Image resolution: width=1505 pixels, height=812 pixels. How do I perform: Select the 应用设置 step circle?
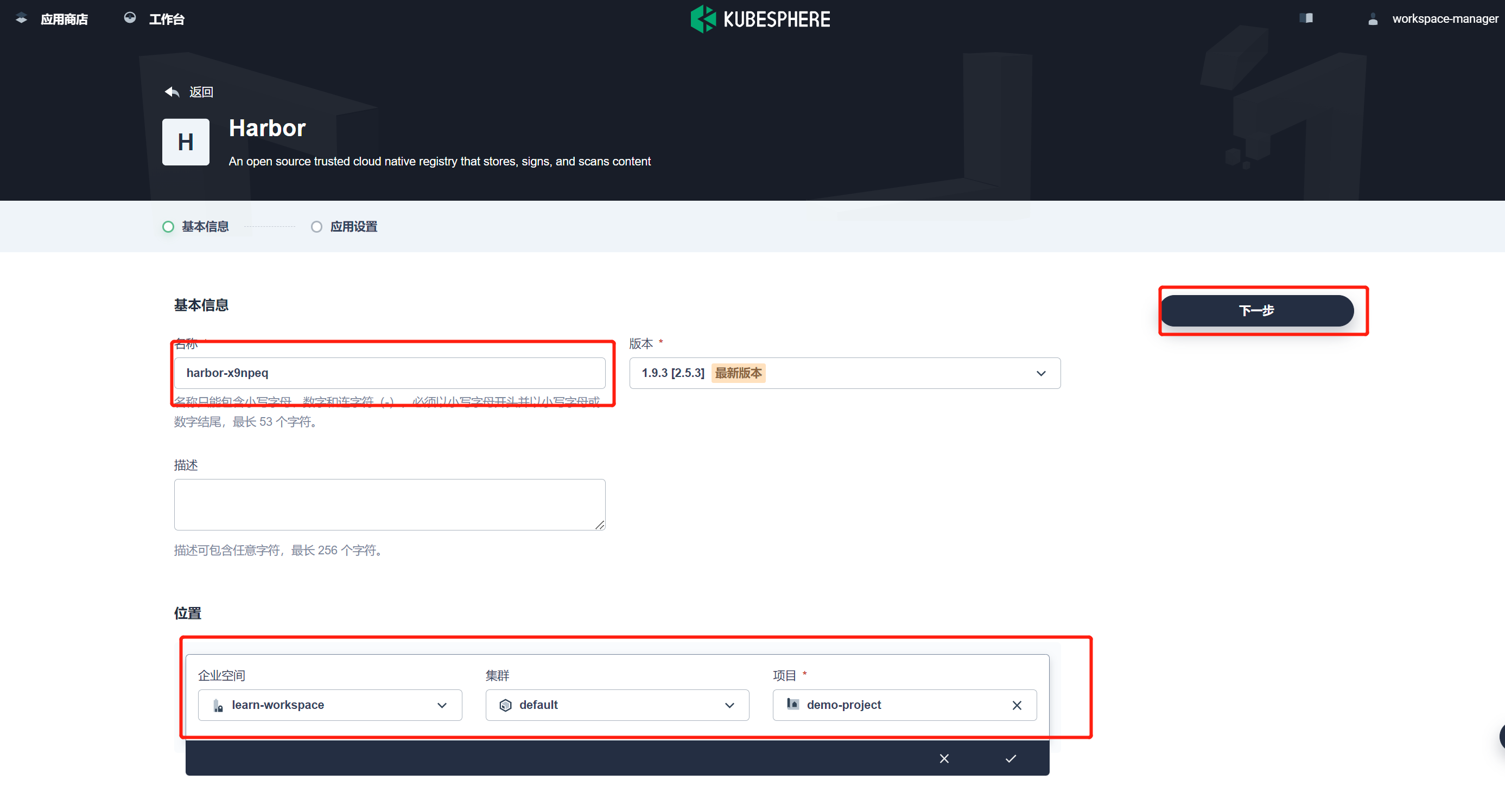pyautogui.click(x=316, y=227)
